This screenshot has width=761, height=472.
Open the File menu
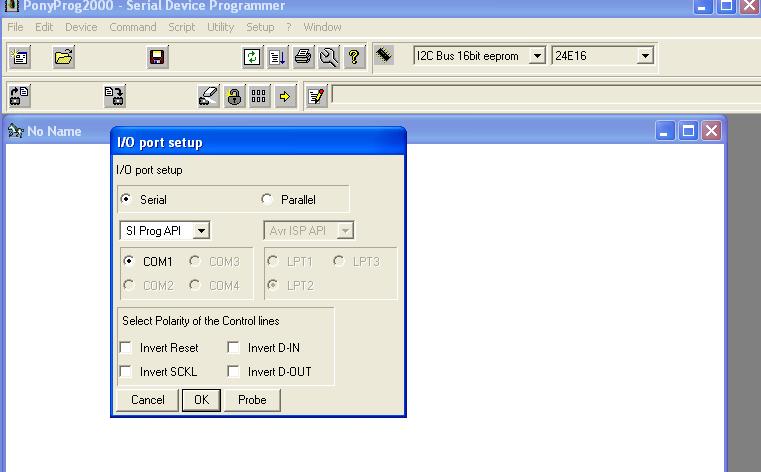tap(15, 27)
